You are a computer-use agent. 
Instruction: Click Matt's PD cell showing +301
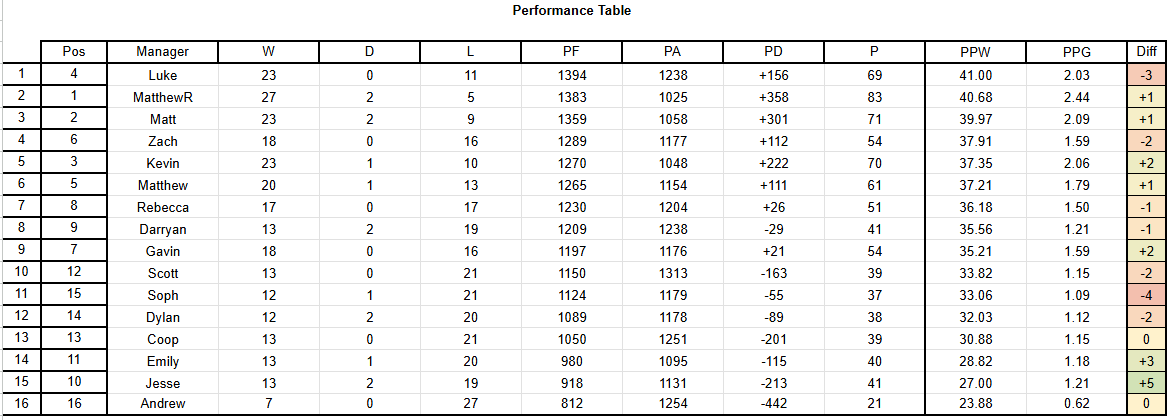773,119
